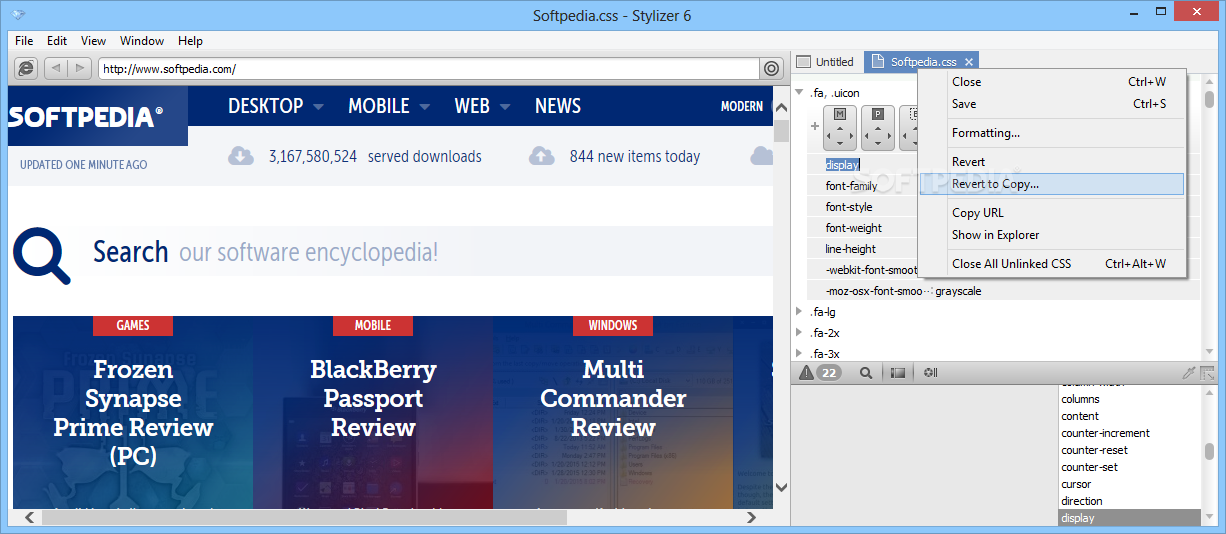Choose Copy URL from the context menu

(x=1052, y=213)
